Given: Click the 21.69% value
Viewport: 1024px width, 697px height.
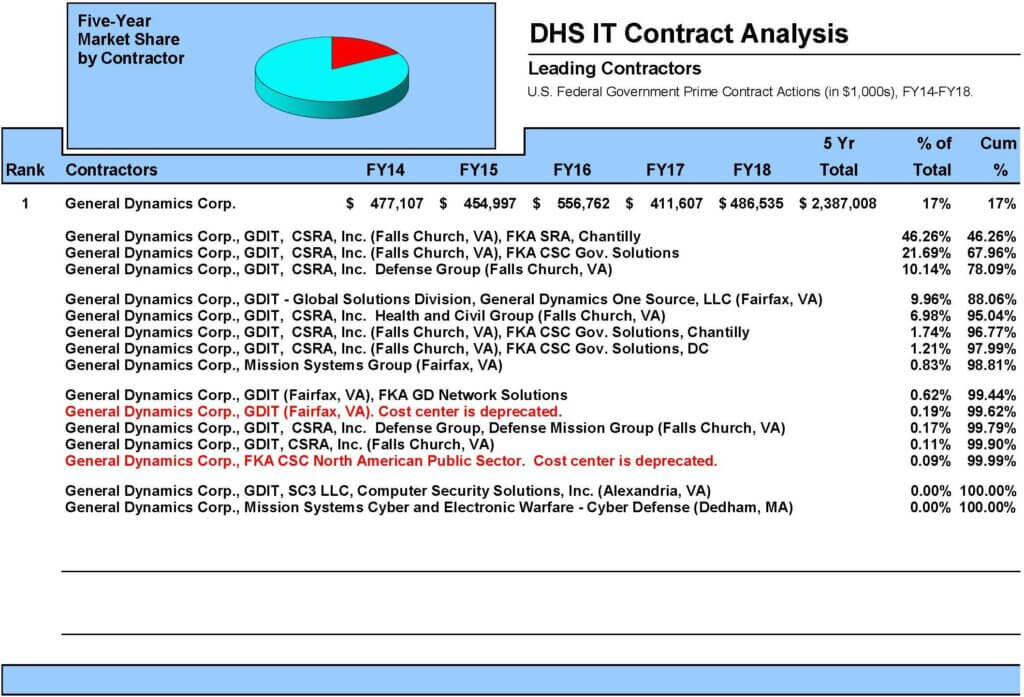Looking at the screenshot, I should tap(926, 253).
